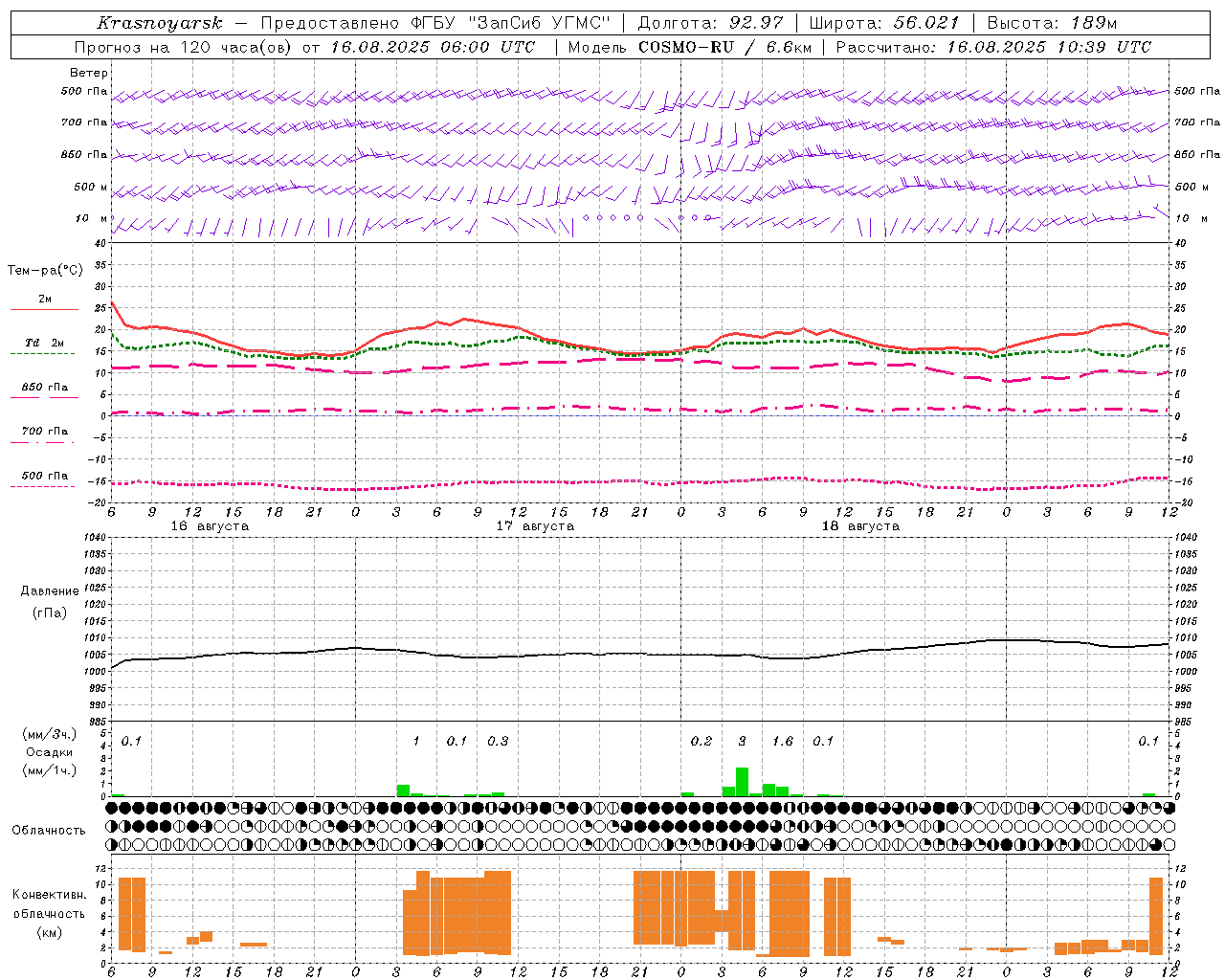Select the Широта: 56.021 header field
The height and width of the screenshot is (980, 1225).
(x=884, y=23)
